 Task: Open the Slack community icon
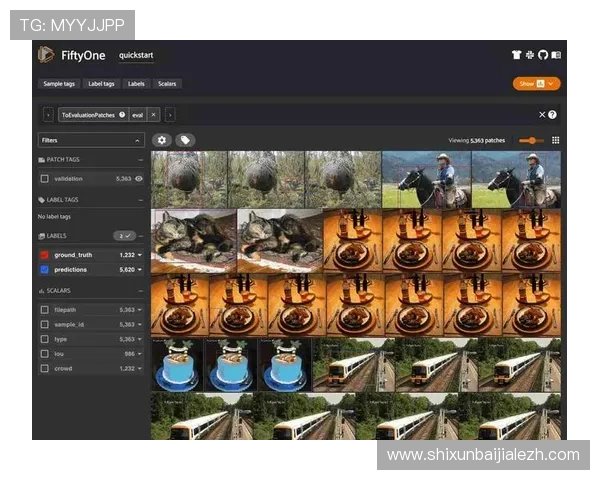click(530, 55)
